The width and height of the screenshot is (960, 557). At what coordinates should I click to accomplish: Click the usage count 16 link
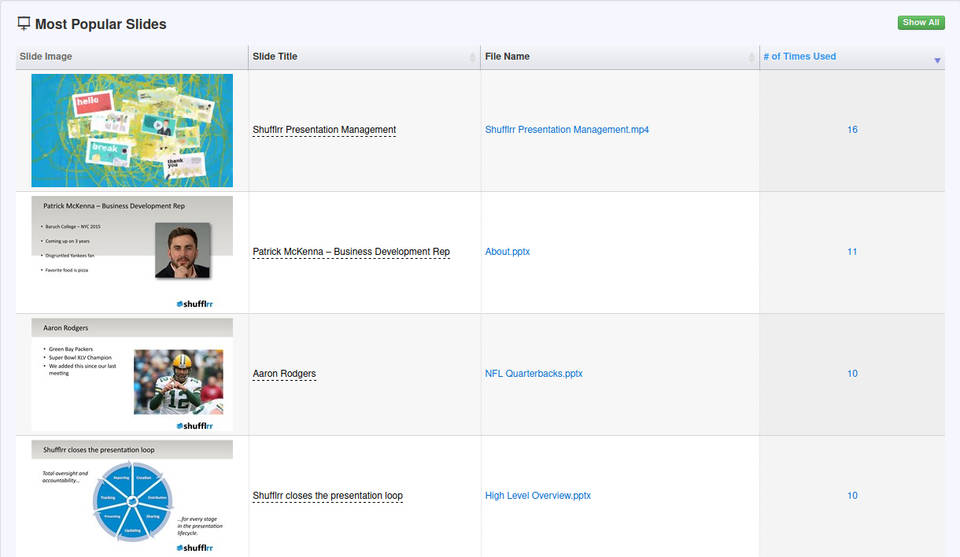point(852,130)
